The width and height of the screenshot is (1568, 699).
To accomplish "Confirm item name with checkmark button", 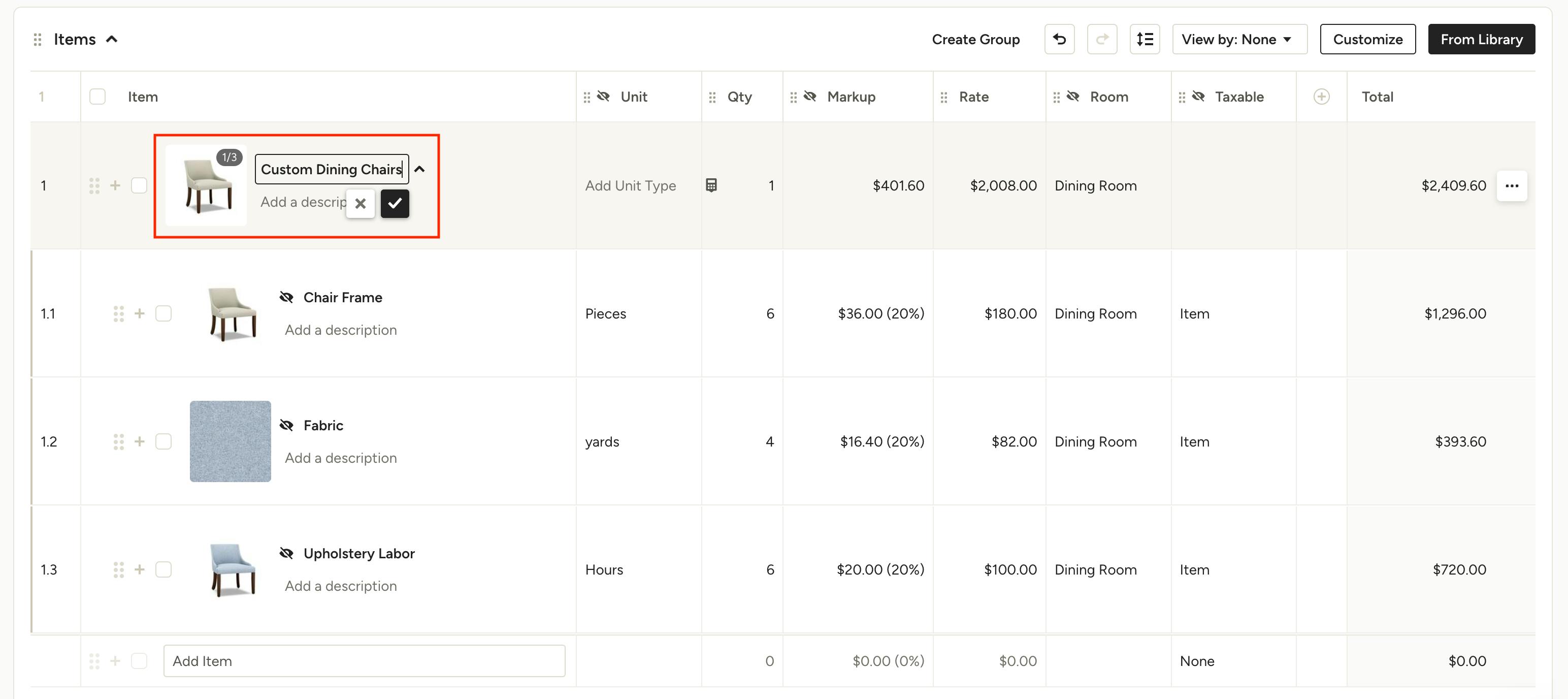I will (395, 203).
